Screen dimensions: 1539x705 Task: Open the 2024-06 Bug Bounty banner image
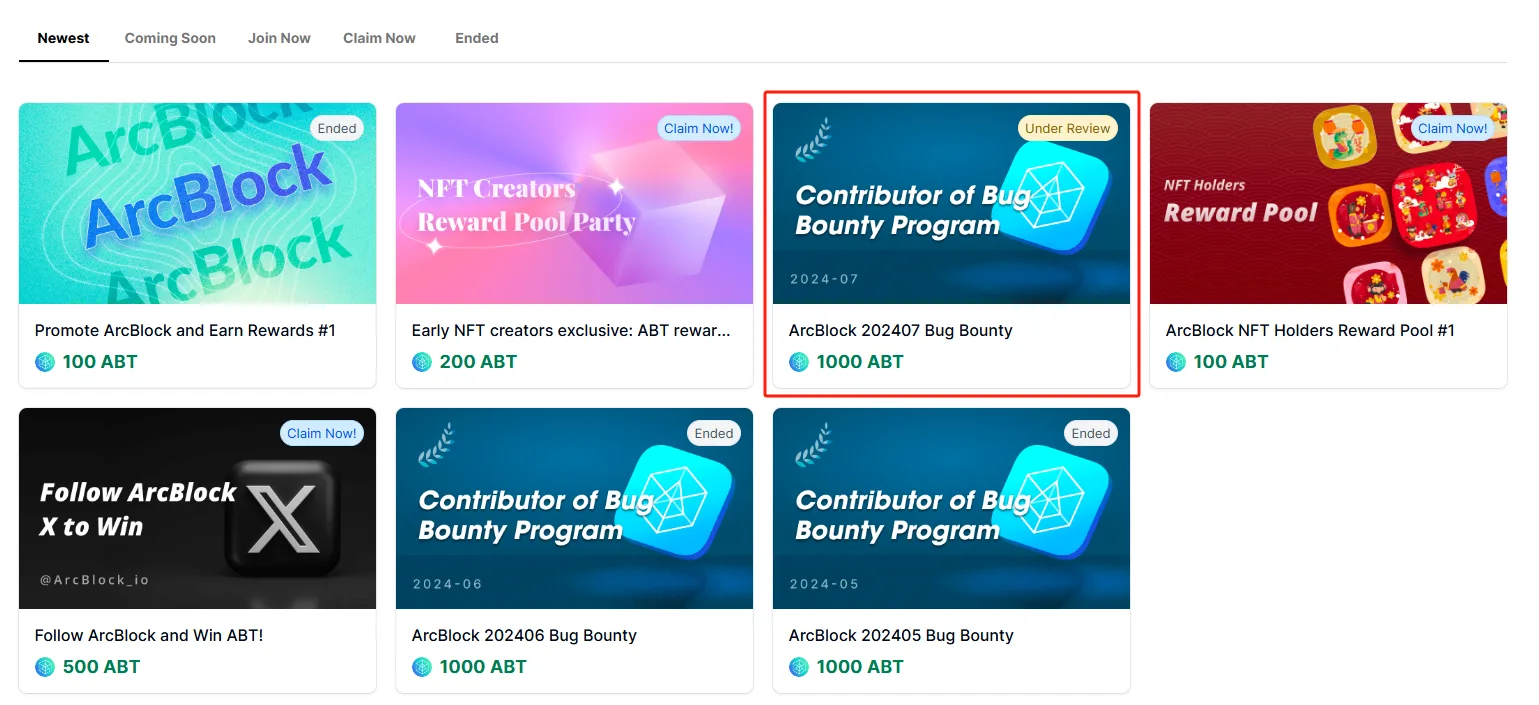(x=574, y=508)
